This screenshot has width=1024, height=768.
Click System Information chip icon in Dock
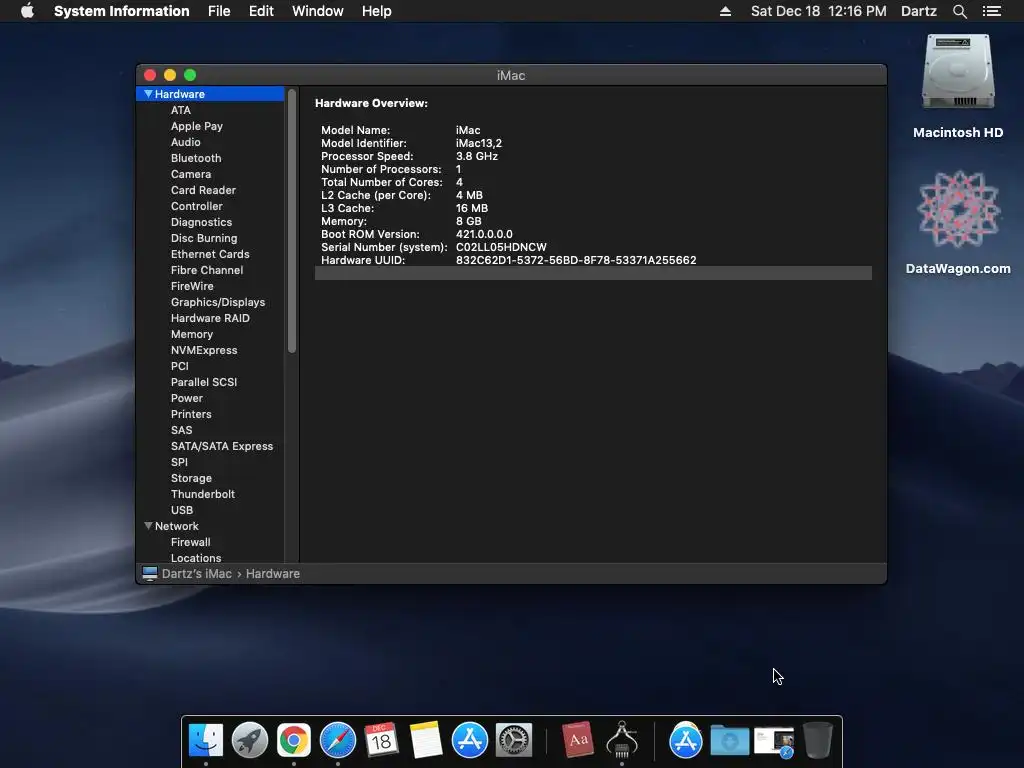coord(622,741)
